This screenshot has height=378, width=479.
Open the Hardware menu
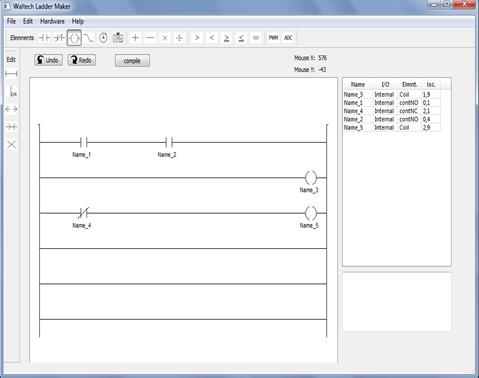coord(52,21)
